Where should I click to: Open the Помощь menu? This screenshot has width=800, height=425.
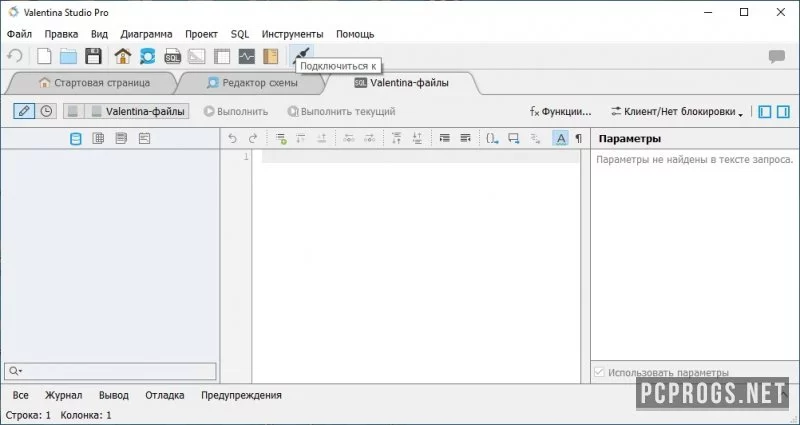(355, 34)
